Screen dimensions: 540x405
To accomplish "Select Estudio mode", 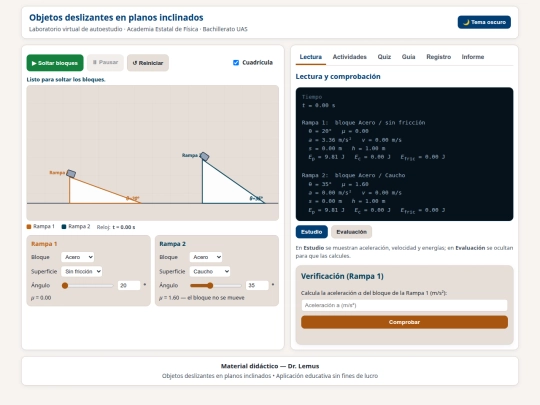I will tap(311, 232).
